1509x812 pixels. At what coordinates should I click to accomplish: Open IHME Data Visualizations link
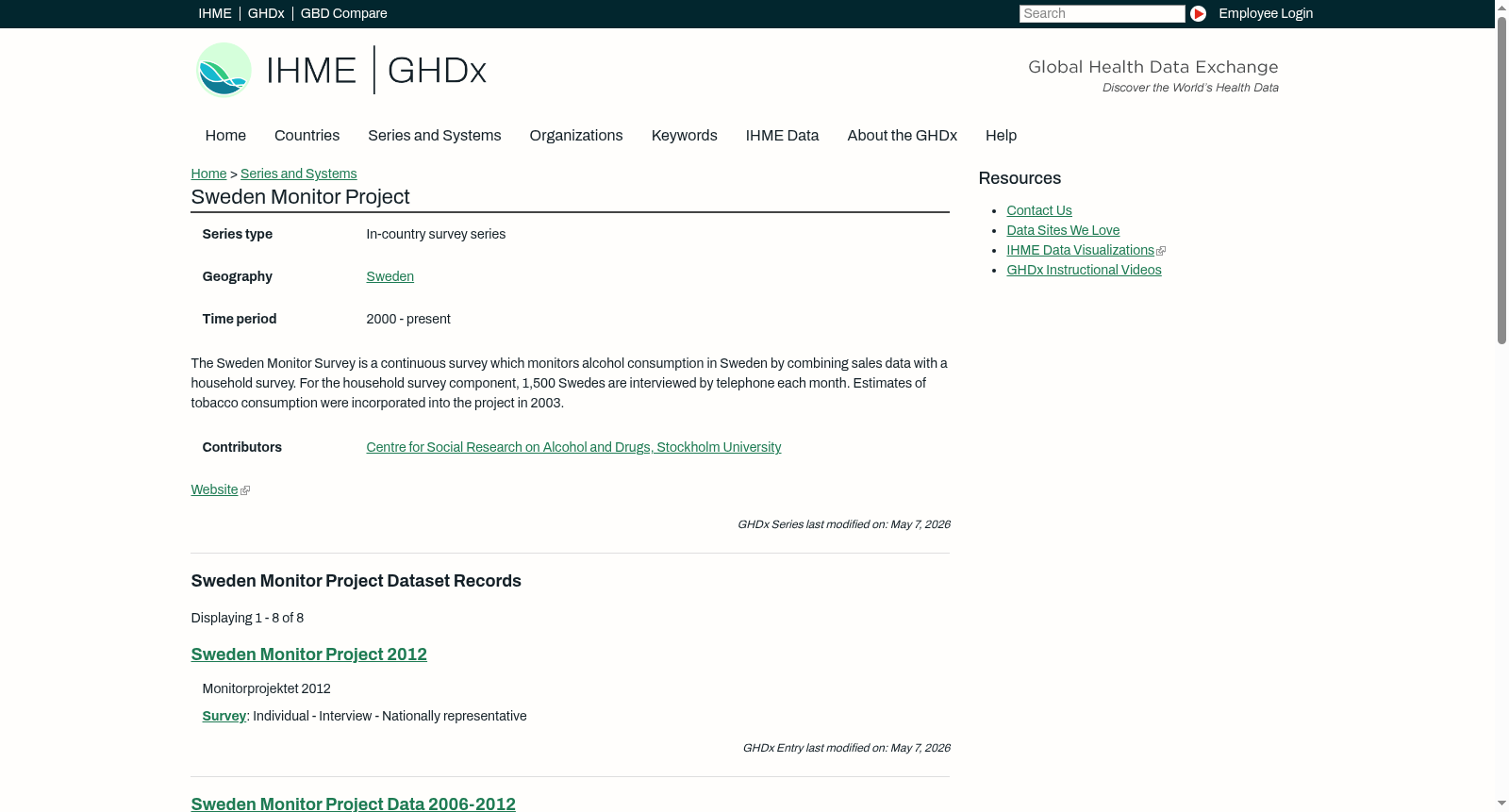click(1080, 251)
